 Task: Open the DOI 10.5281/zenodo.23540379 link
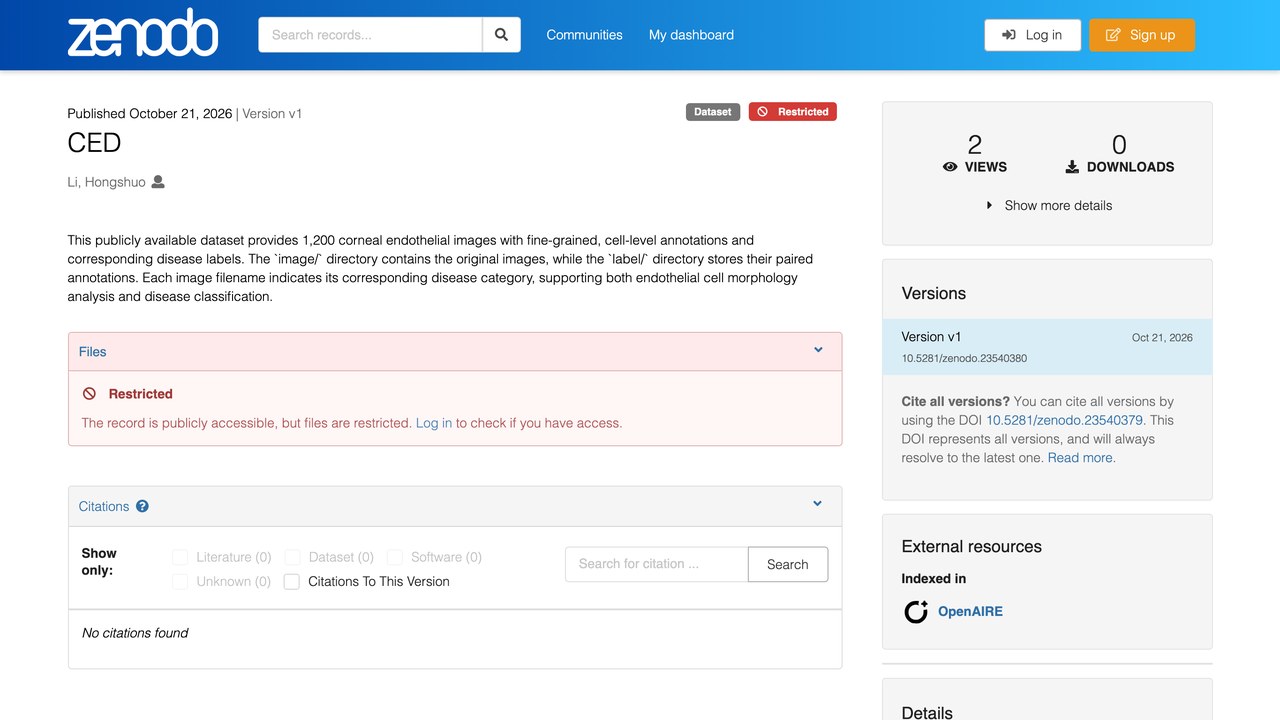pyautogui.click(x=1064, y=420)
